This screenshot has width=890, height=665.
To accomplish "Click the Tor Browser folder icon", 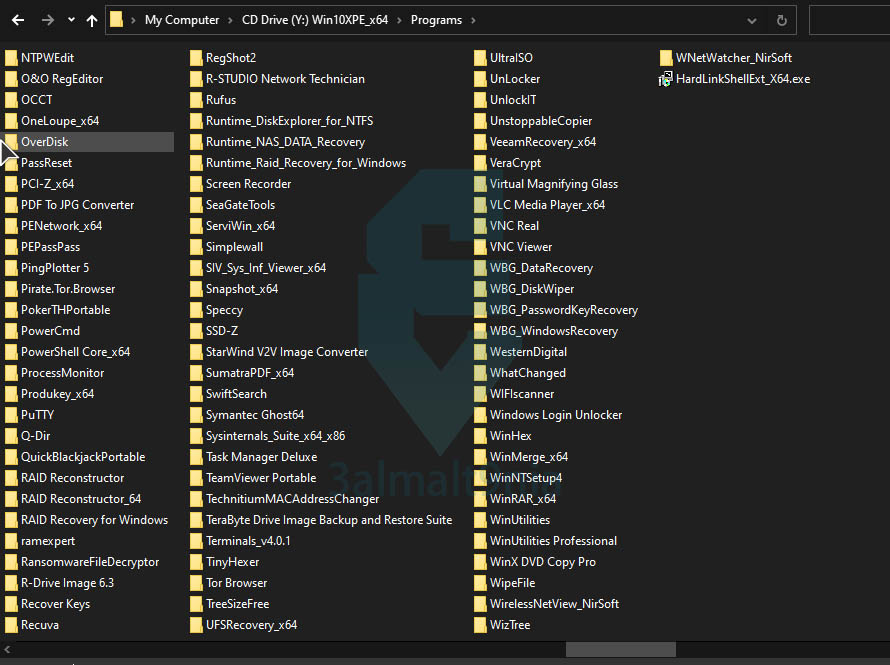I will pyautogui.click(x=196, y=583).
